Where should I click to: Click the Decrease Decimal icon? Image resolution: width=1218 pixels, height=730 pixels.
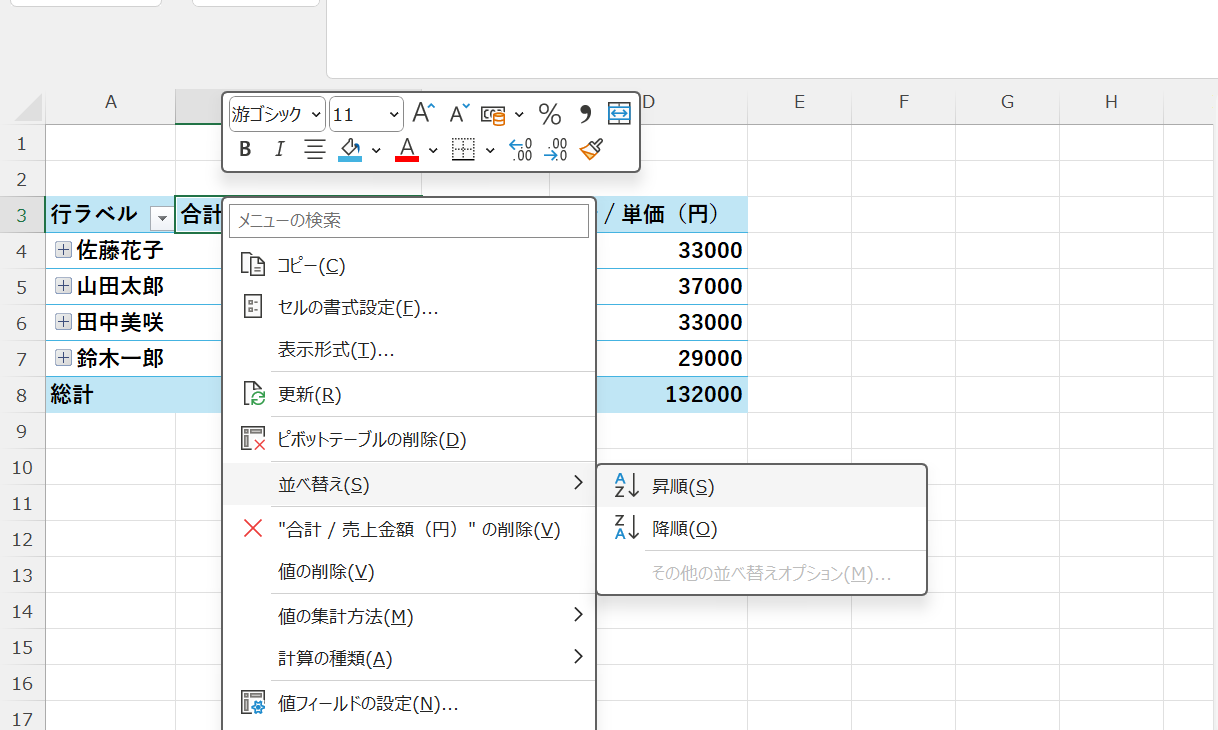point(555,149)
